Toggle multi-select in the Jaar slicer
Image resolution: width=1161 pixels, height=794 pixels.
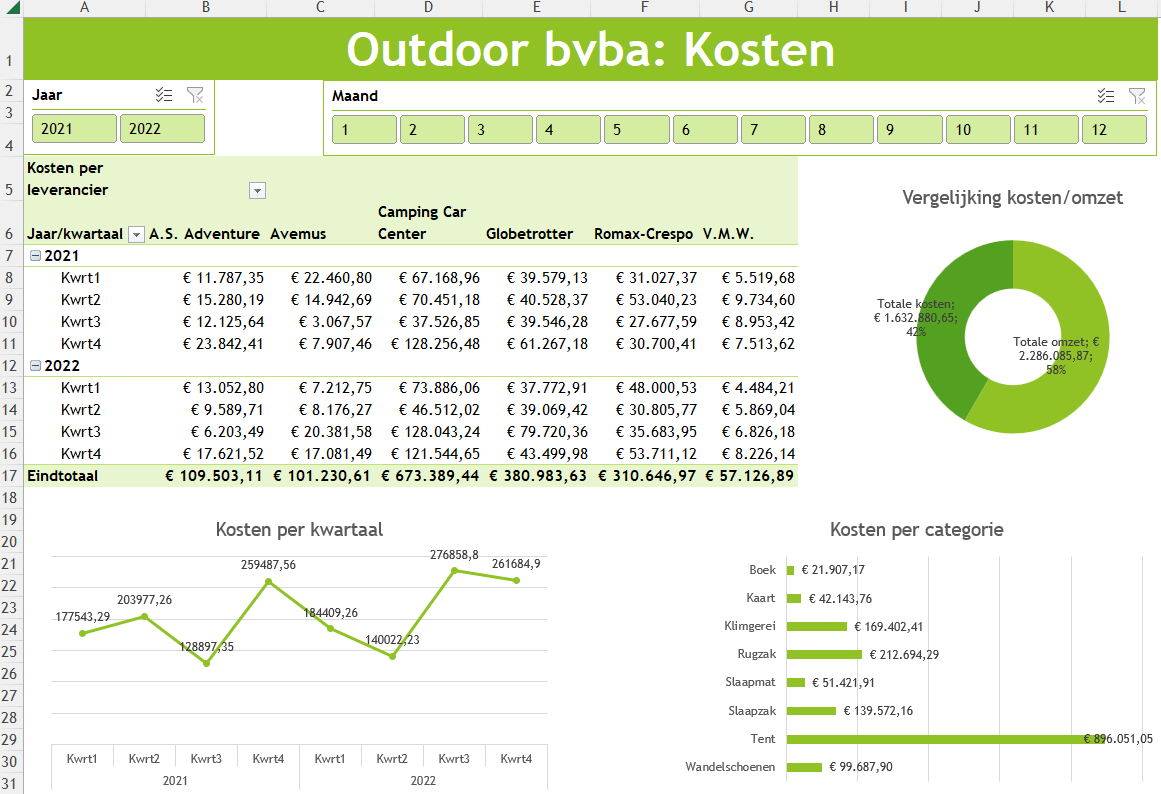coord(164,95)
